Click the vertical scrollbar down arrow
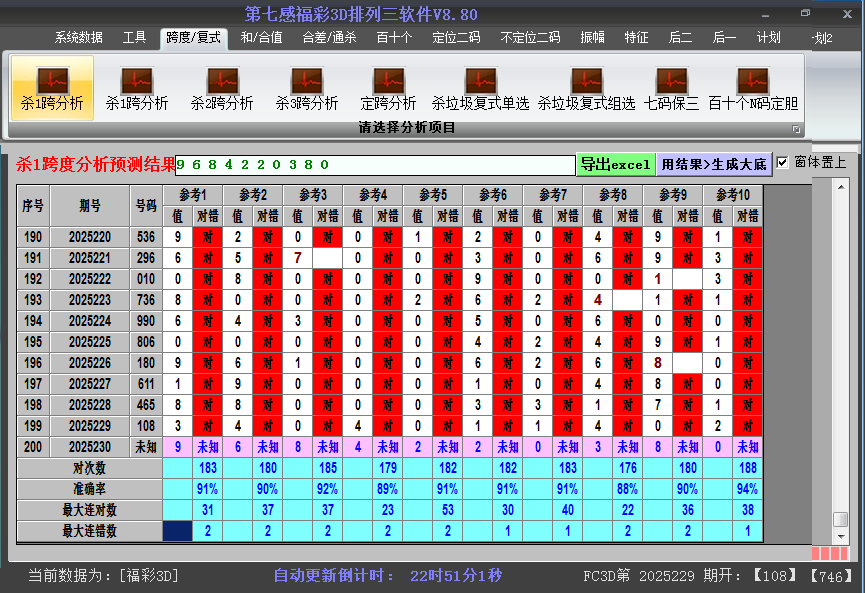The height and width of the screenshot is (593, 865). coord(841,535)
